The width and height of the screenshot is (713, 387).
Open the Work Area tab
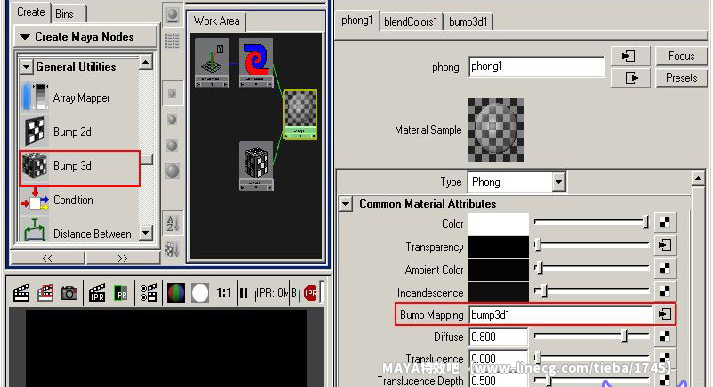217,21
